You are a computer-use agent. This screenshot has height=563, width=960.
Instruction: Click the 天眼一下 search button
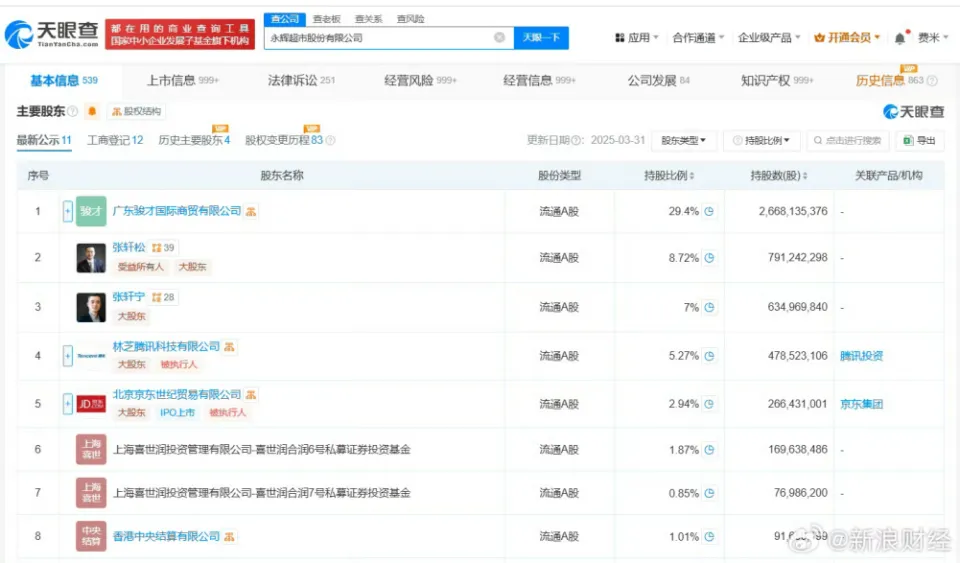pyautogui.click(x=541, y=38)
